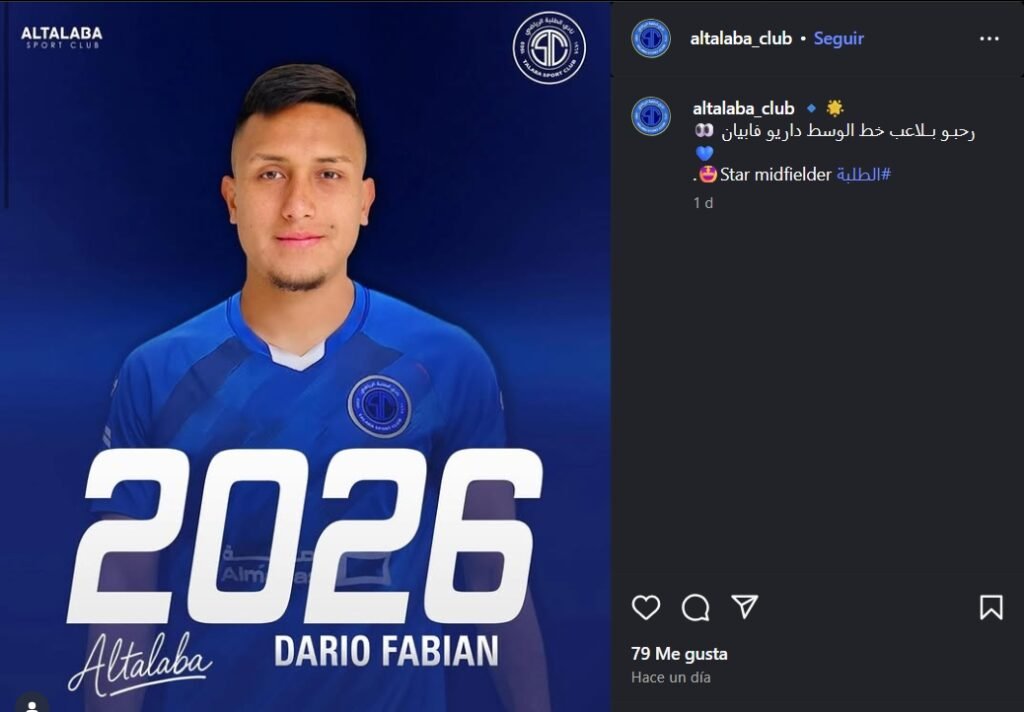Save post using bookmark icon
1024x712 pixels.
tap(991, 607)
